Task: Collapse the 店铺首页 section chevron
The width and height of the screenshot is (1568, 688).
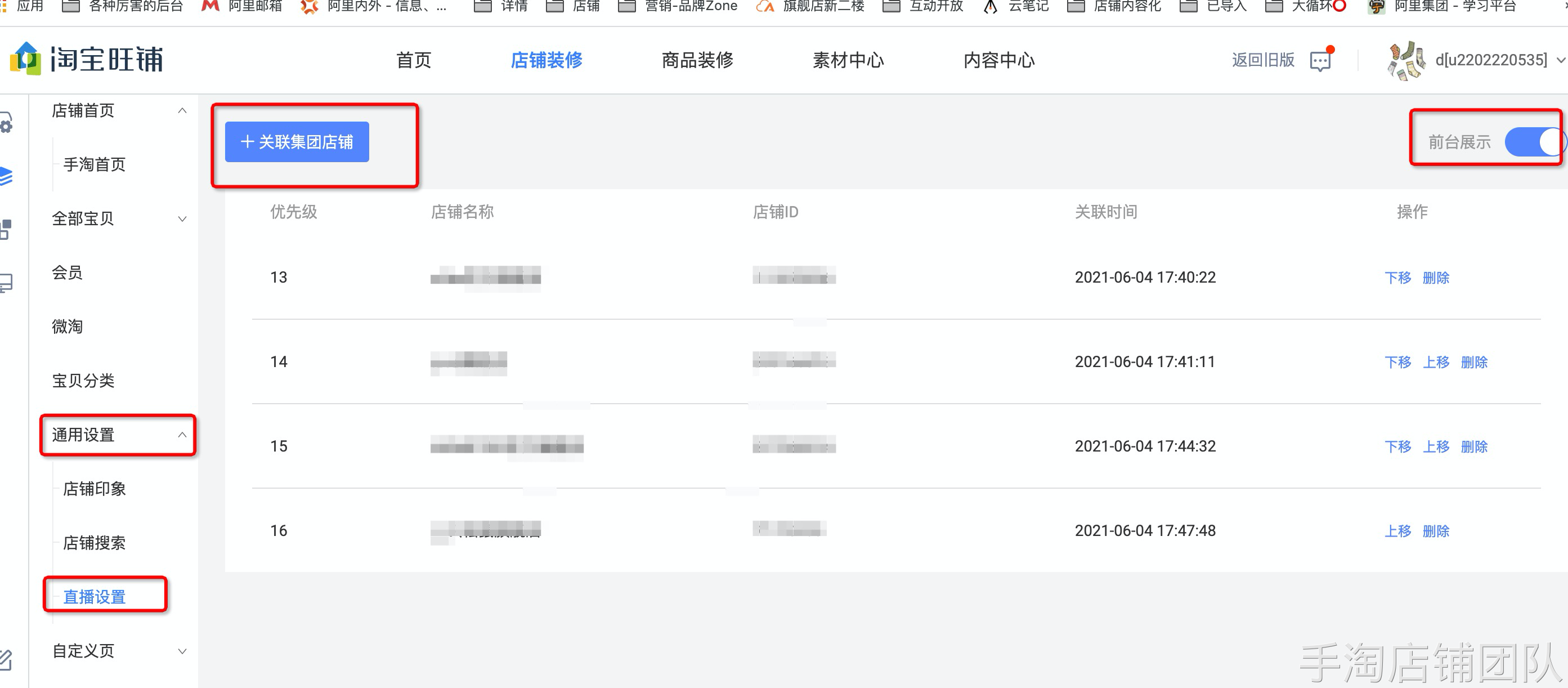Action: [x=182, y=111]
